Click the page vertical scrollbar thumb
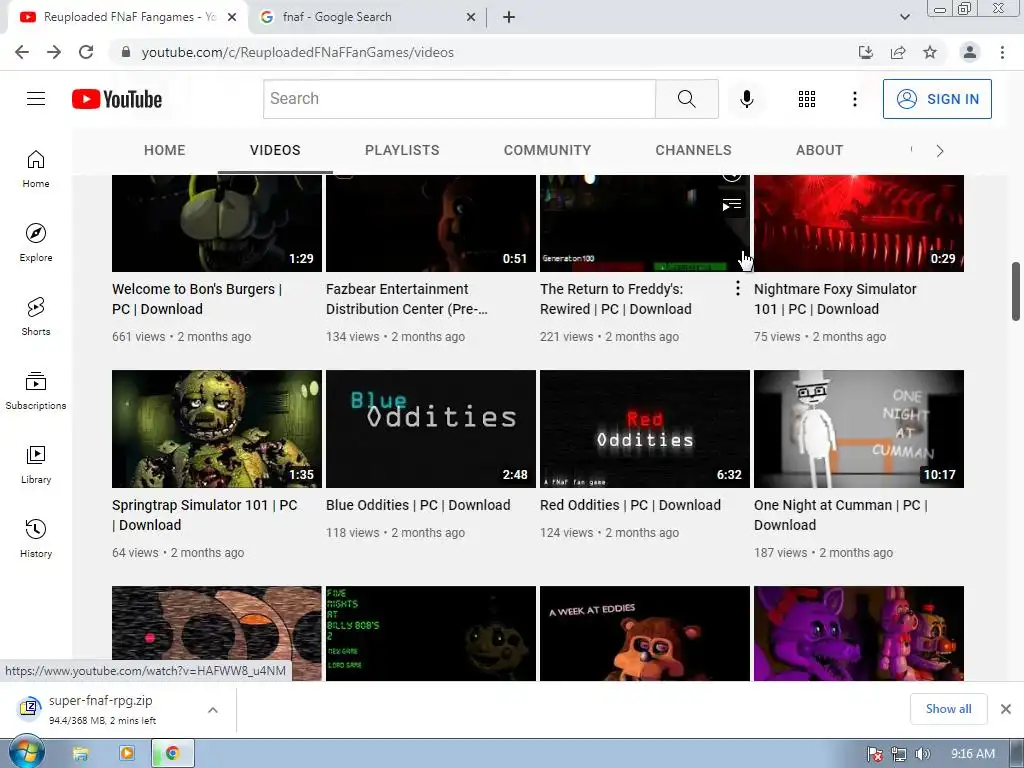Screen dimensions: 1024x768 pyautogui.click(x=1016, y=291)
